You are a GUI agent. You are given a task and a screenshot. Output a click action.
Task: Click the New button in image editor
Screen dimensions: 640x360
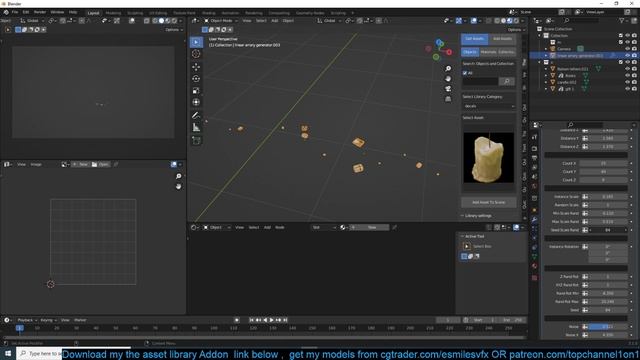point(81,164)
